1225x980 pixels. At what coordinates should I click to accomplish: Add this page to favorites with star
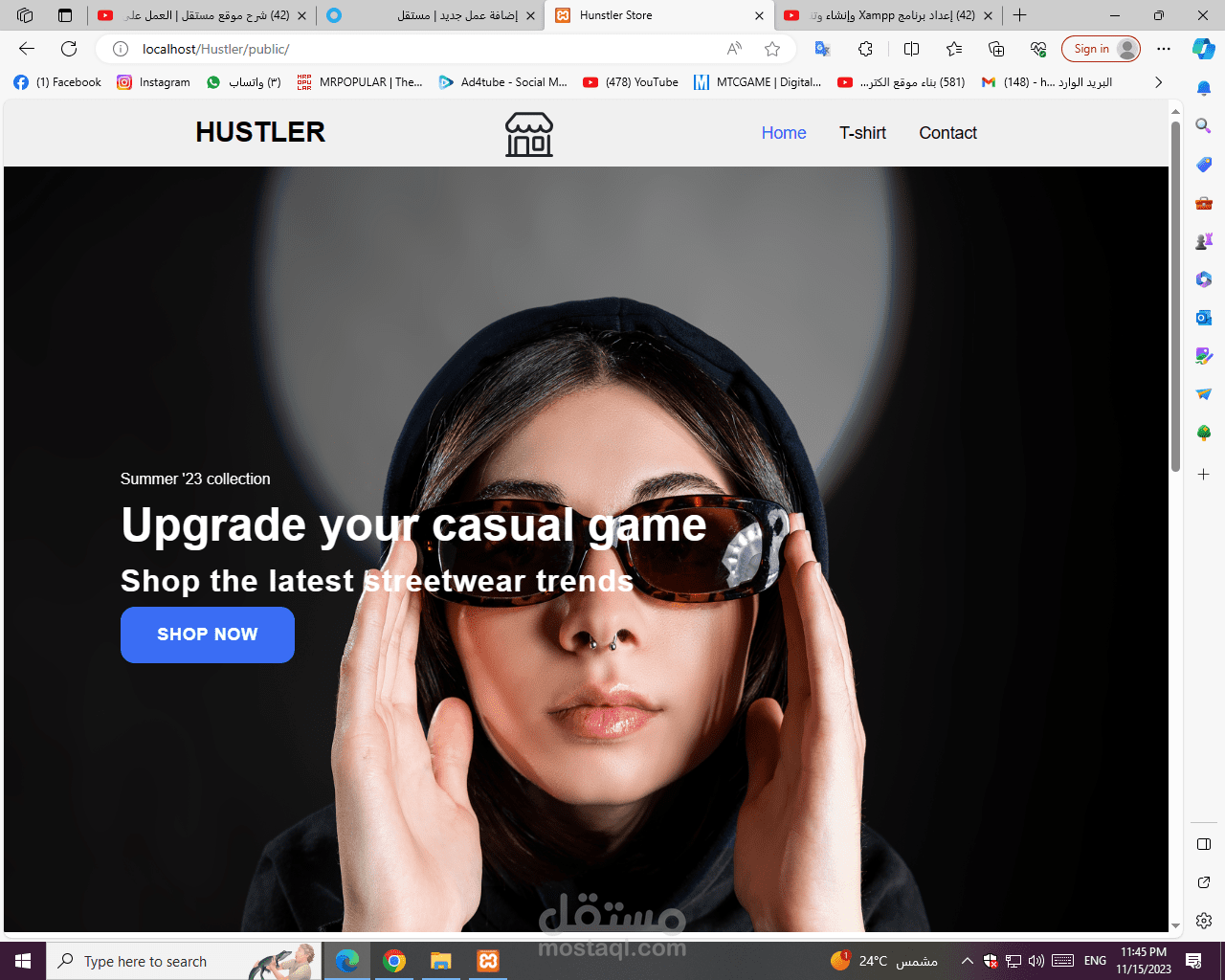point(772,49)
